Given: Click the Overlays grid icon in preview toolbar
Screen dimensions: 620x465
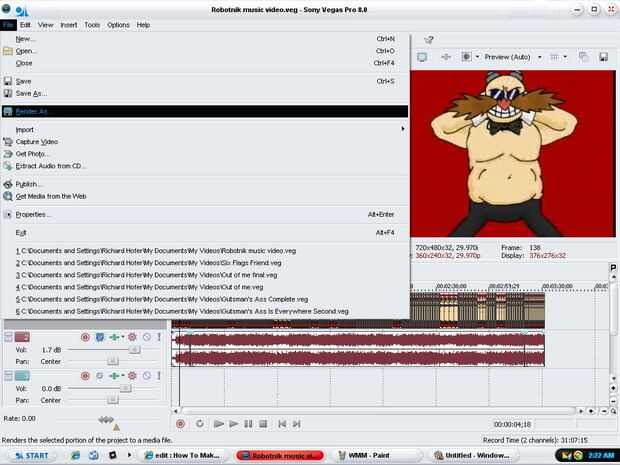Looking at the screenshot, I should tap(554, 57).
